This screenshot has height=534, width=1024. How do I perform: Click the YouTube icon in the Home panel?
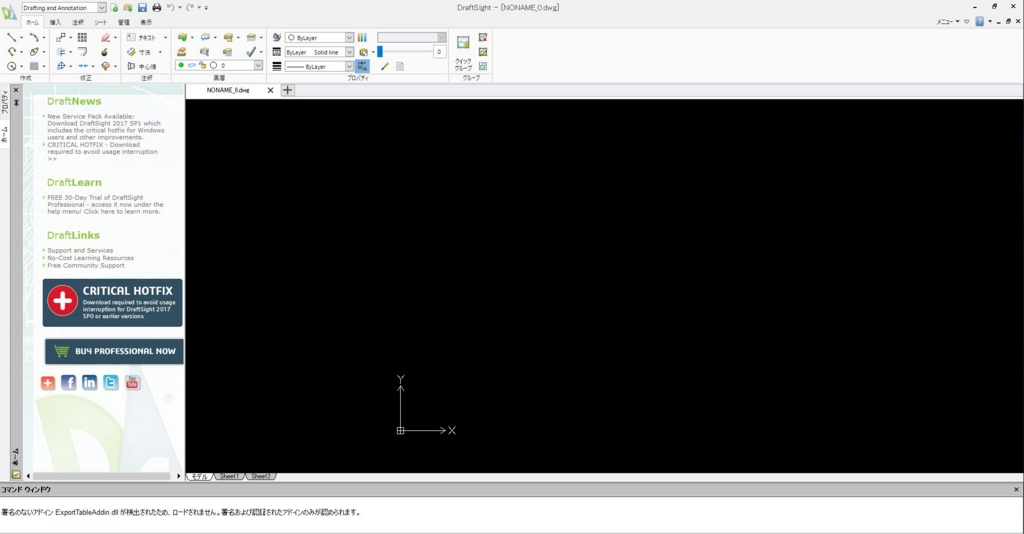[133, 383]
